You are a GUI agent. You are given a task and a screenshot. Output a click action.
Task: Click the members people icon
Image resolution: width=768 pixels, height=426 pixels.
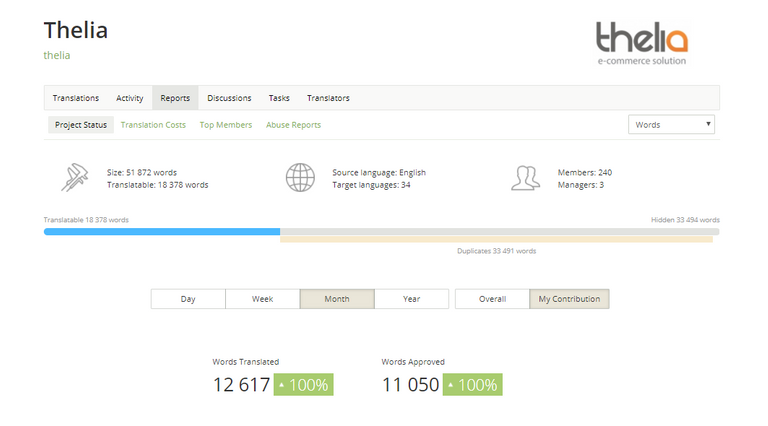(526, 178)
